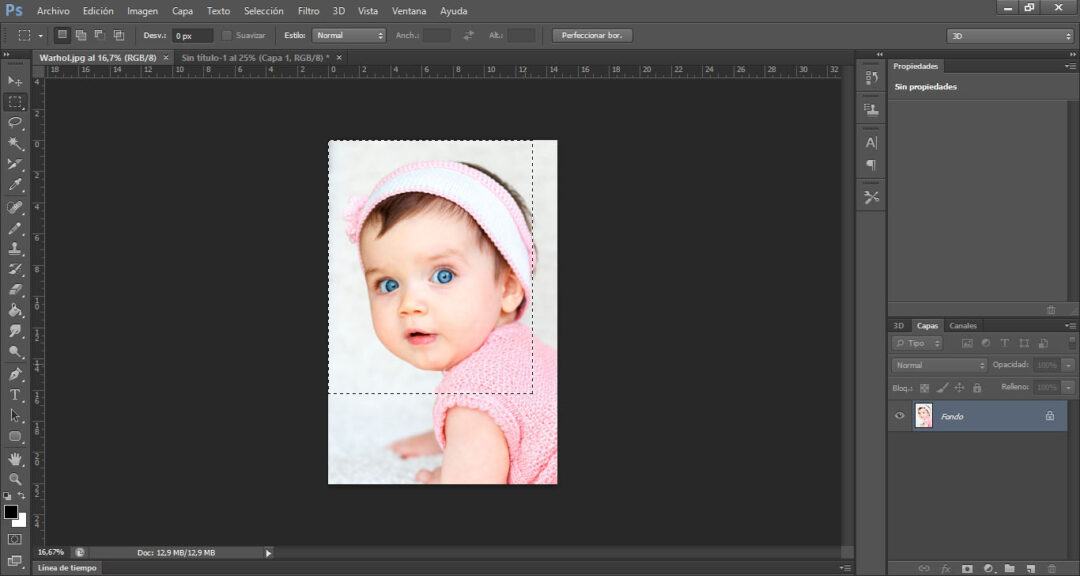Open the layer blend mode dropdown

939,365
